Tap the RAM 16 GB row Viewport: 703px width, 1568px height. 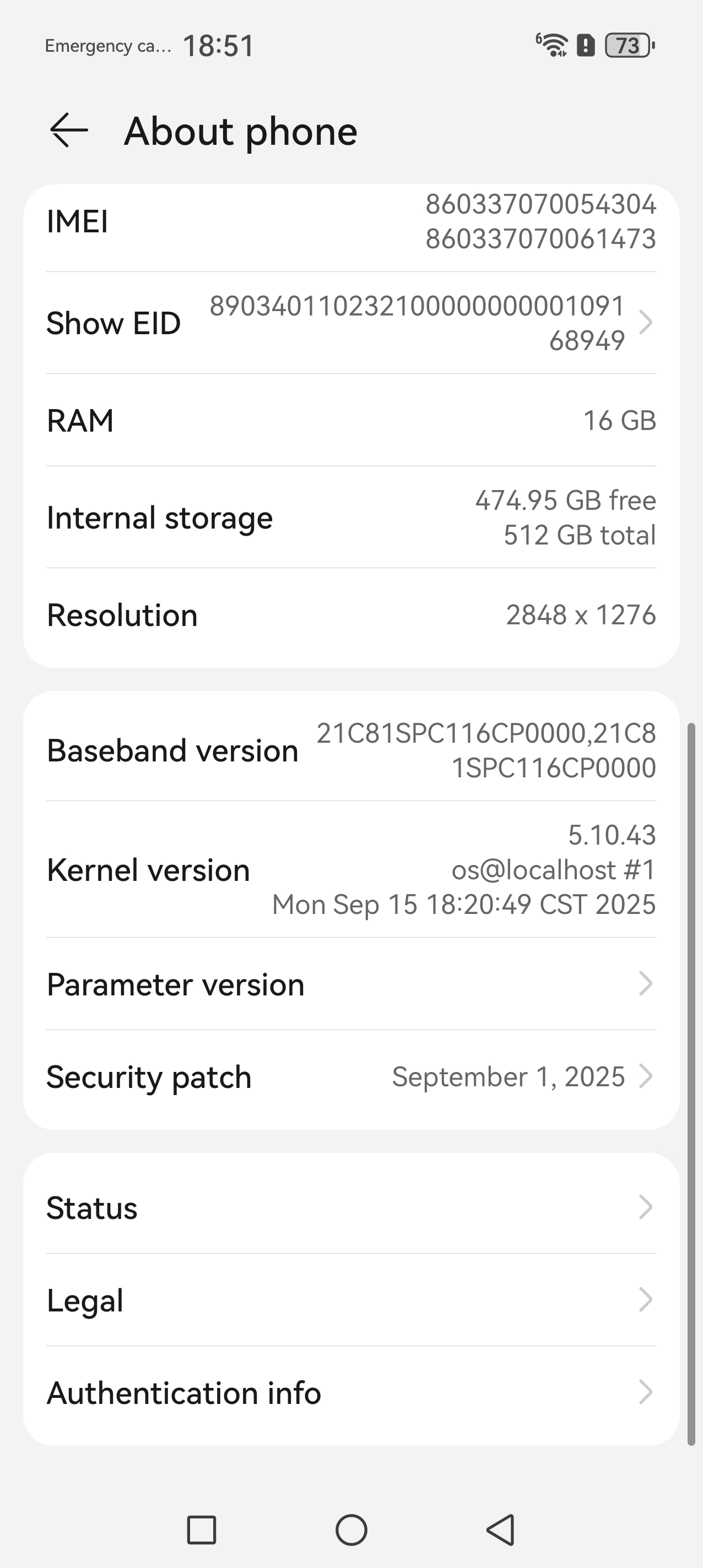[351, 420]
